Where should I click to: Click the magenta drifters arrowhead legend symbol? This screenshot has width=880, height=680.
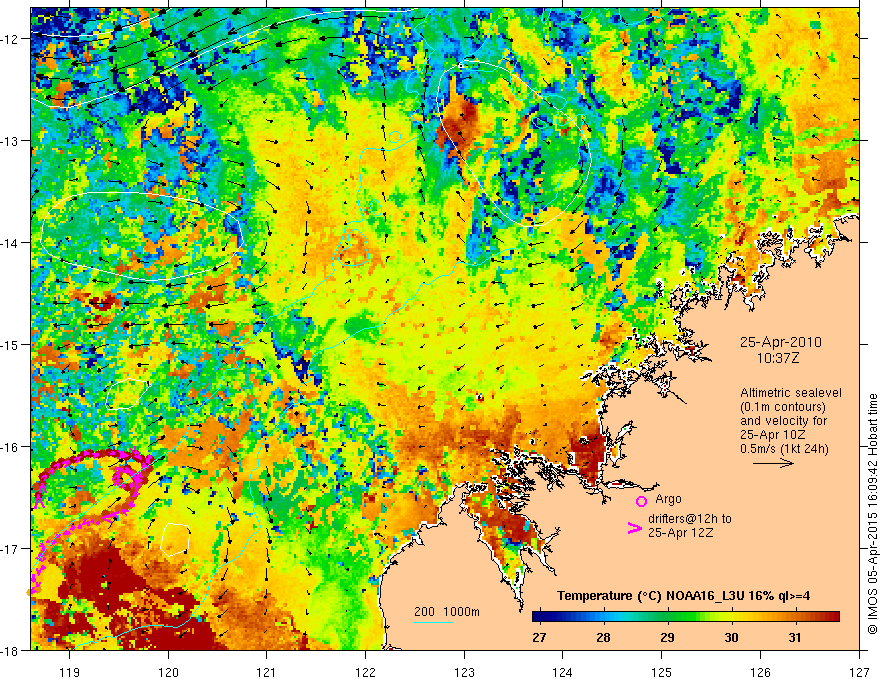click(x=634, y=527)
